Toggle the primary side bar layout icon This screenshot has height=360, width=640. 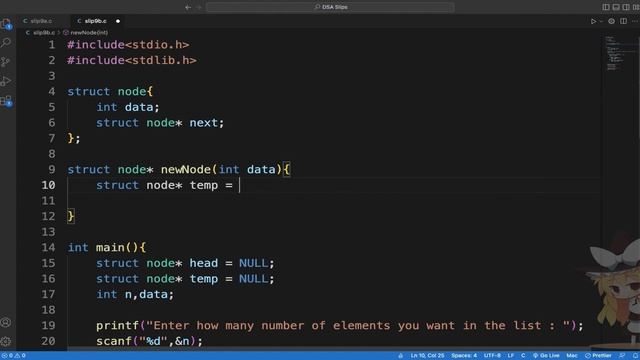pos(606,7)
